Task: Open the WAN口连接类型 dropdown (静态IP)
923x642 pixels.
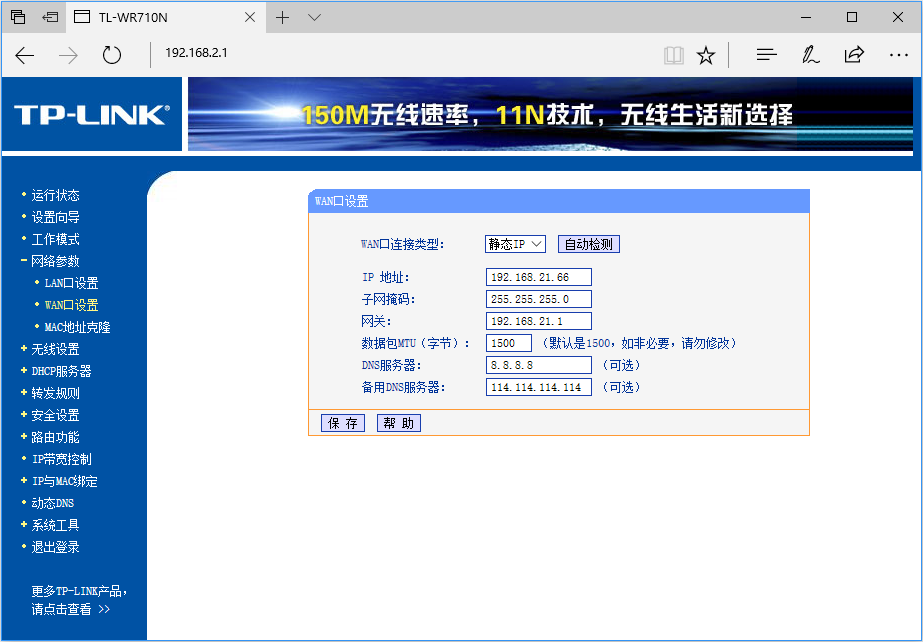Action: pyautogui.click(x=515, y=244)
